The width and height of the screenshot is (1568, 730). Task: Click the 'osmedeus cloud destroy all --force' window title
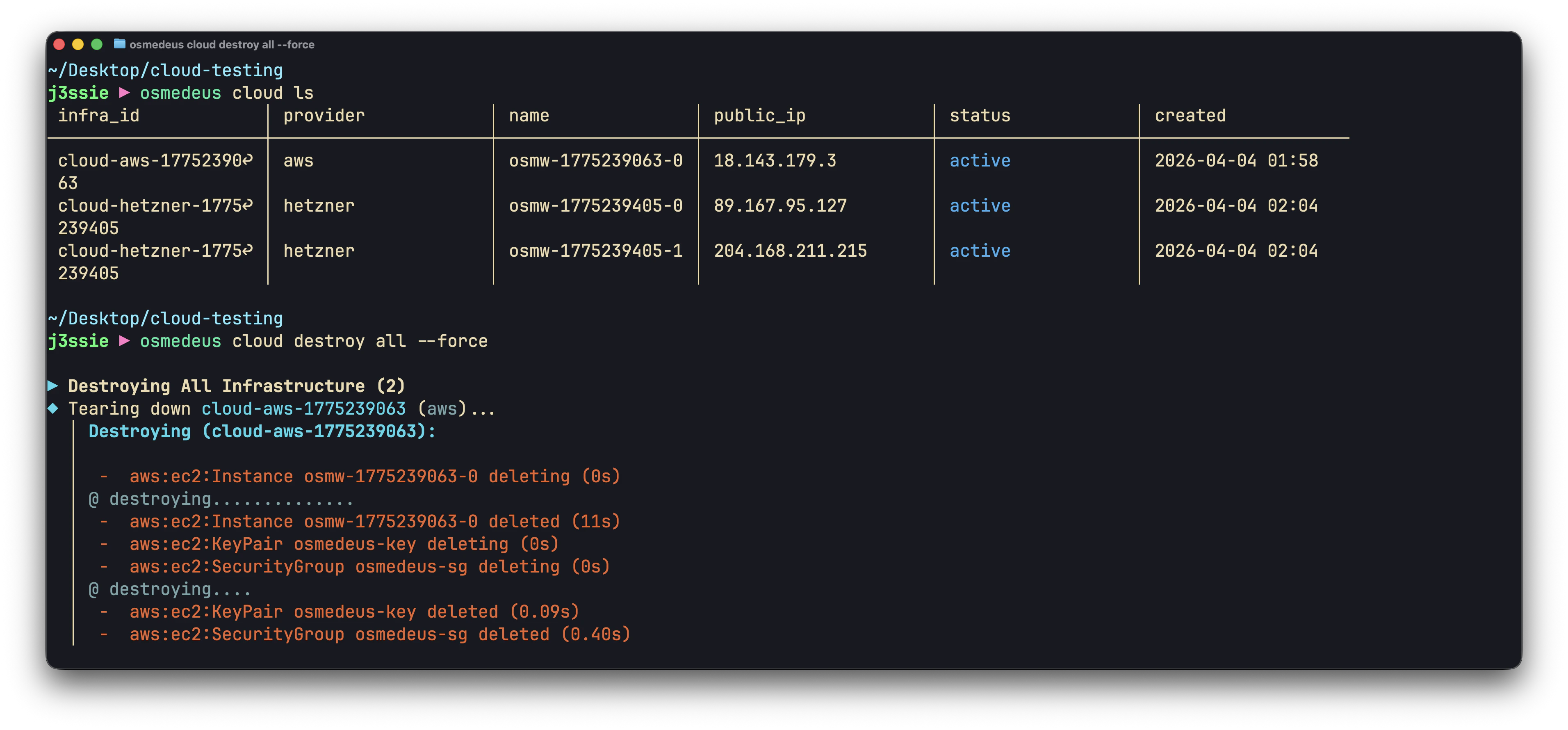point(221,44)
